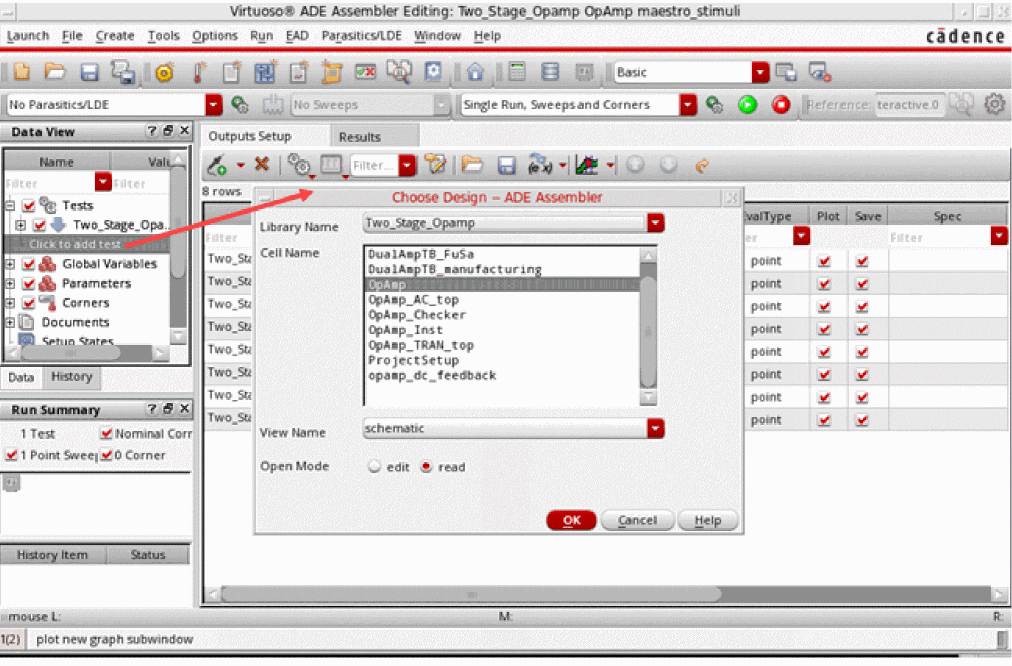Click the green Run Simulation button
The height and width of the screenshot is (666, 1012).
tap(747, 105)
